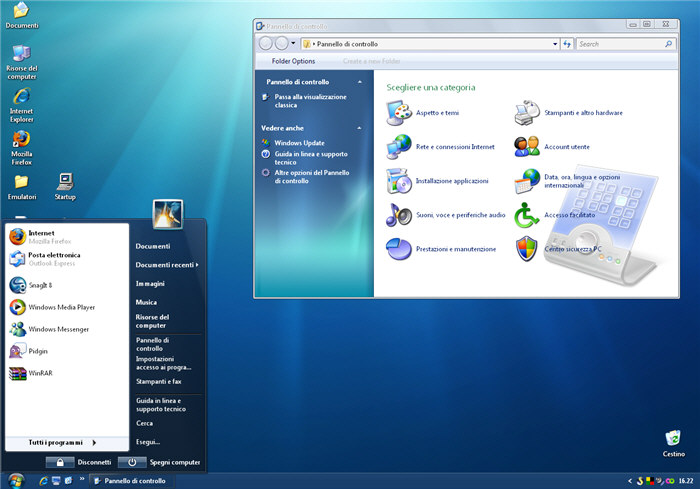Open Windows Messenger in the Start menu
The width and height of the screenshot is (700, 489).
point(67,329)
